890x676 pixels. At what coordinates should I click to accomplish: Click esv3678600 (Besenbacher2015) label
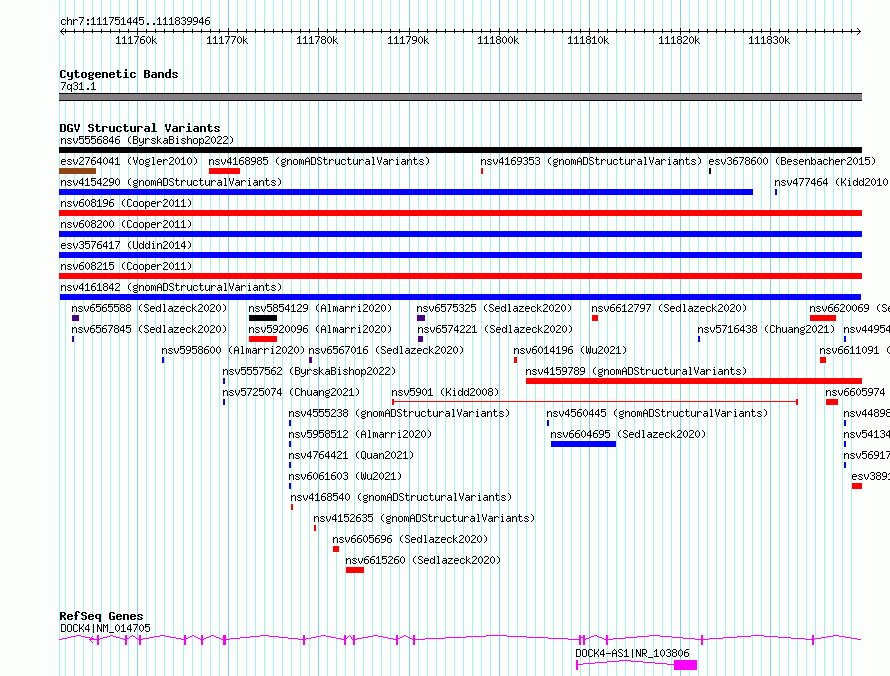click(x=792, y=161)
